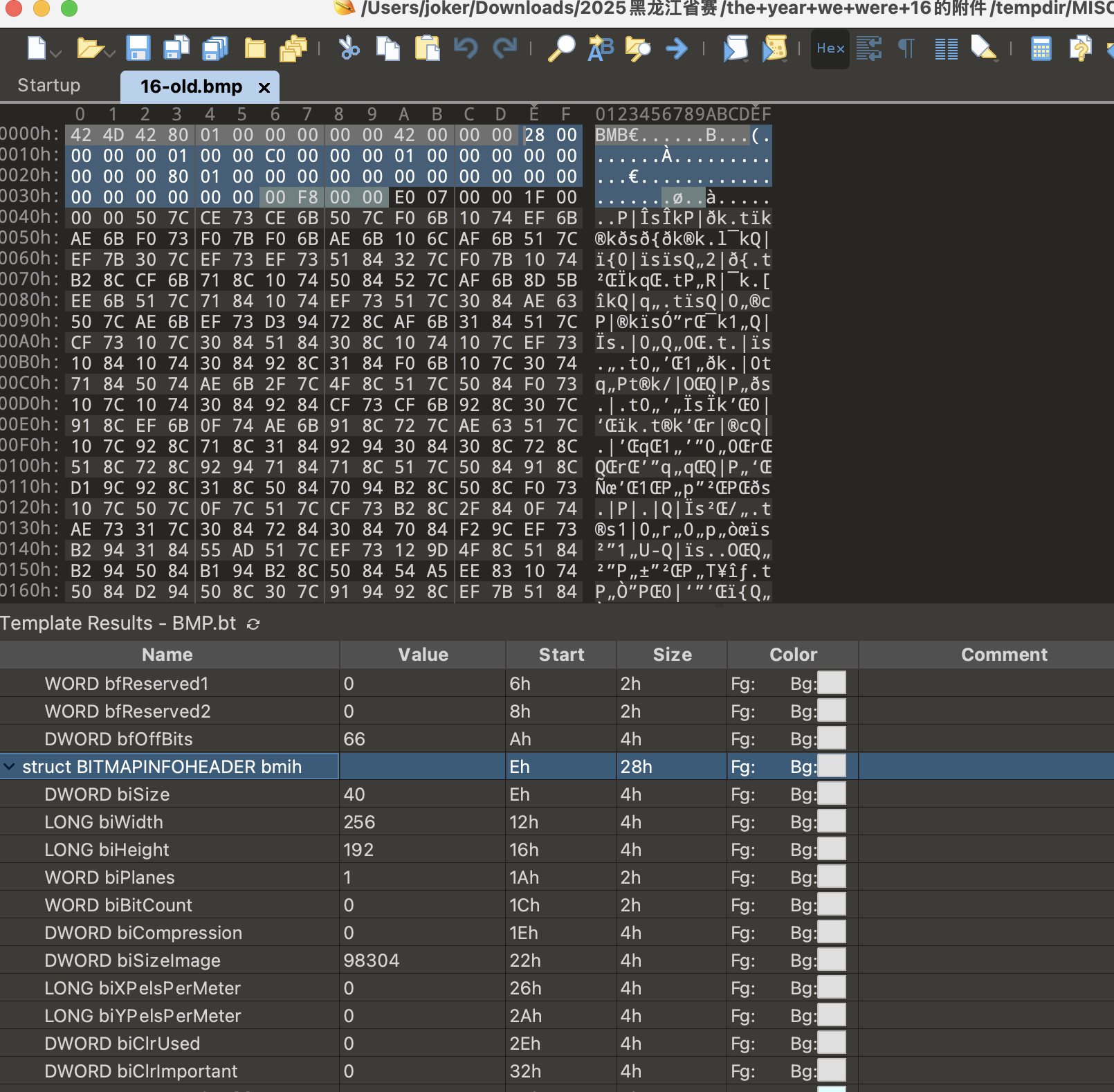This screenshot has width=1114, height=1092.
Task: Click the Name column header
Action: coord(167,655)
